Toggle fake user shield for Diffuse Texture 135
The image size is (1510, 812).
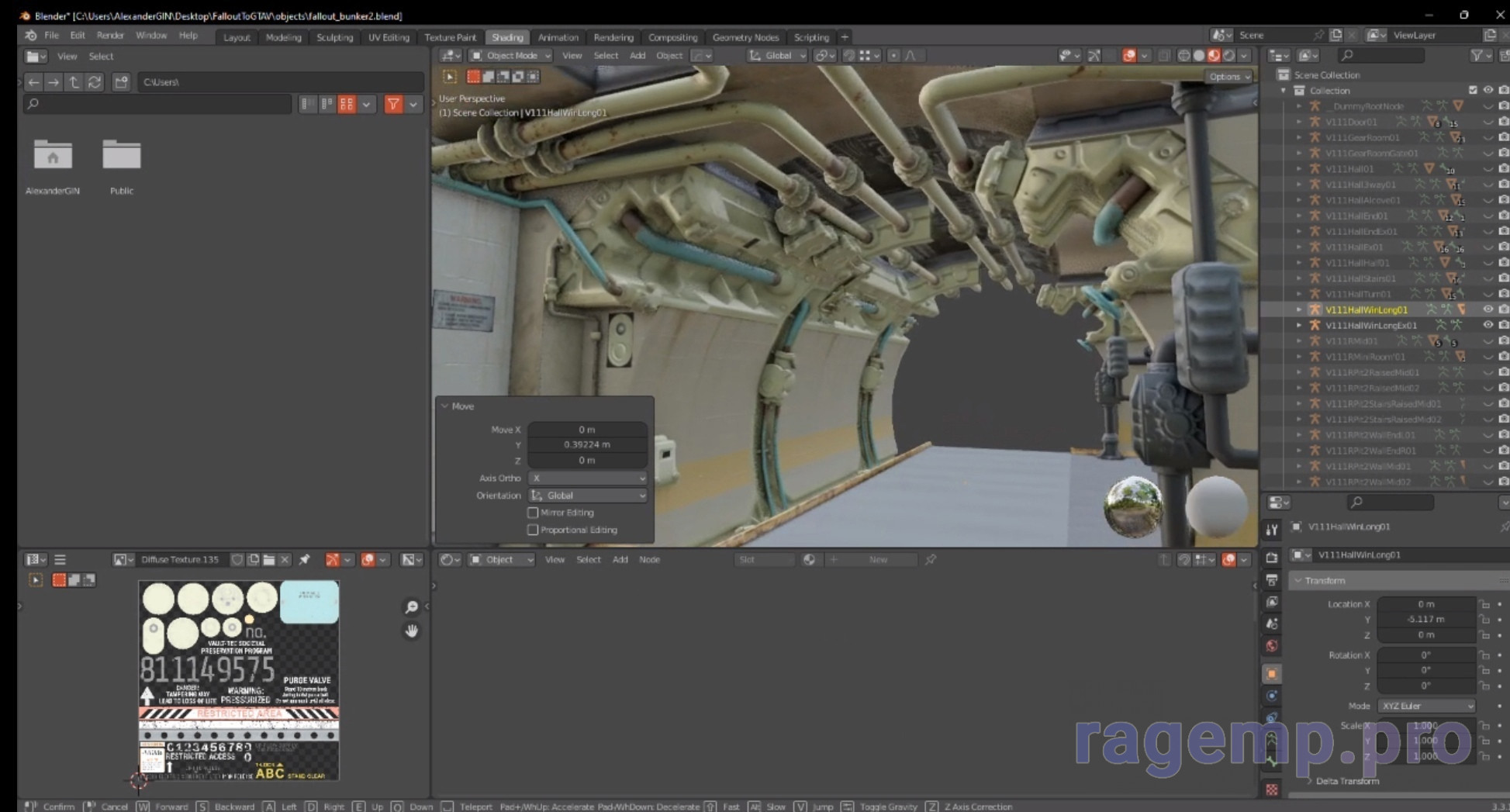click(237, 559)
